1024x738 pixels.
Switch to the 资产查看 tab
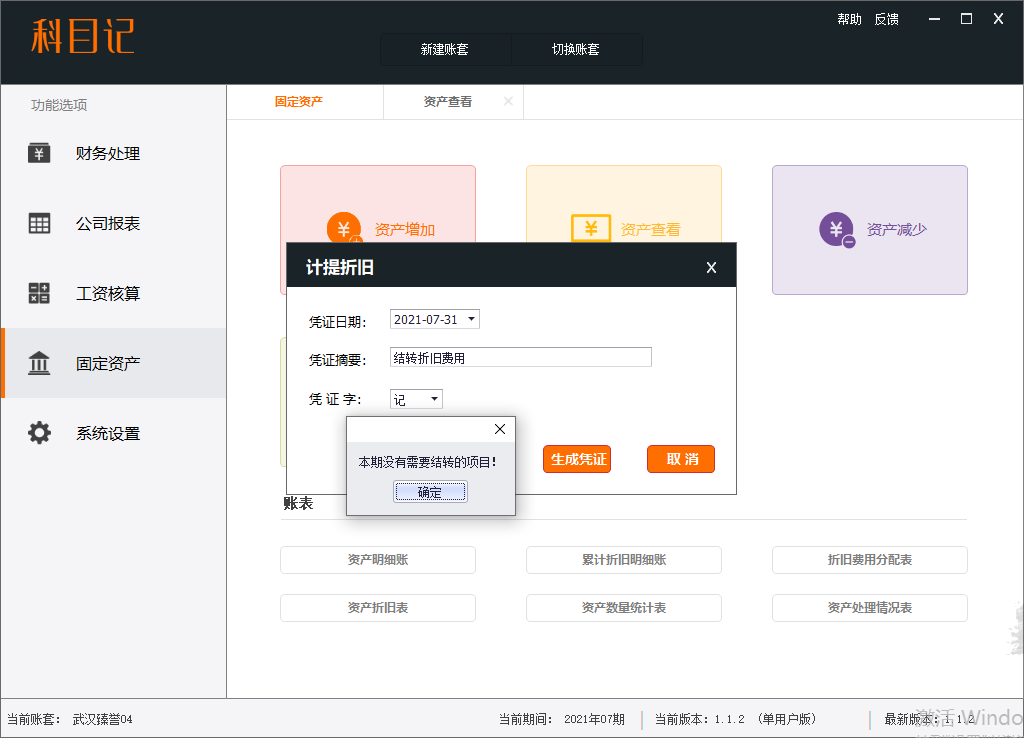[447, 101]
